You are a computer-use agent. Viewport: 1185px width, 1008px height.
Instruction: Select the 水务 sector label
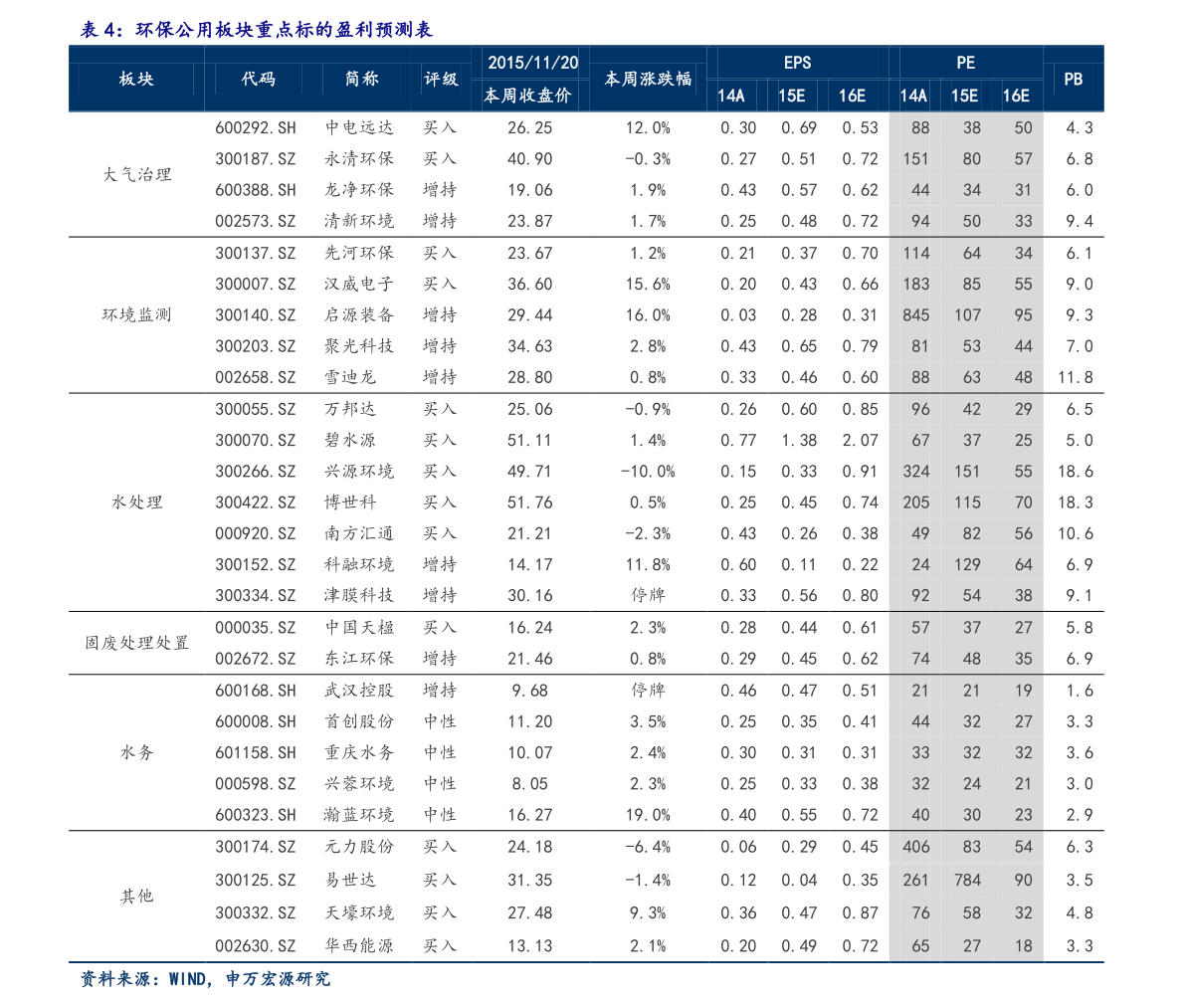136,752
